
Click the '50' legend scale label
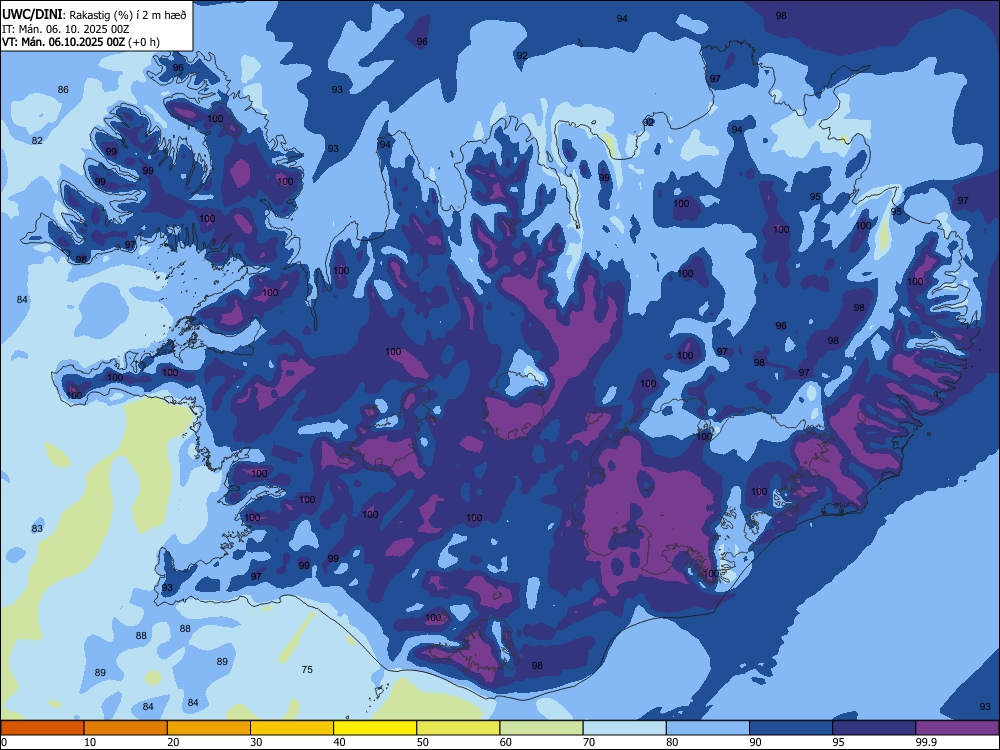point(423,742)
